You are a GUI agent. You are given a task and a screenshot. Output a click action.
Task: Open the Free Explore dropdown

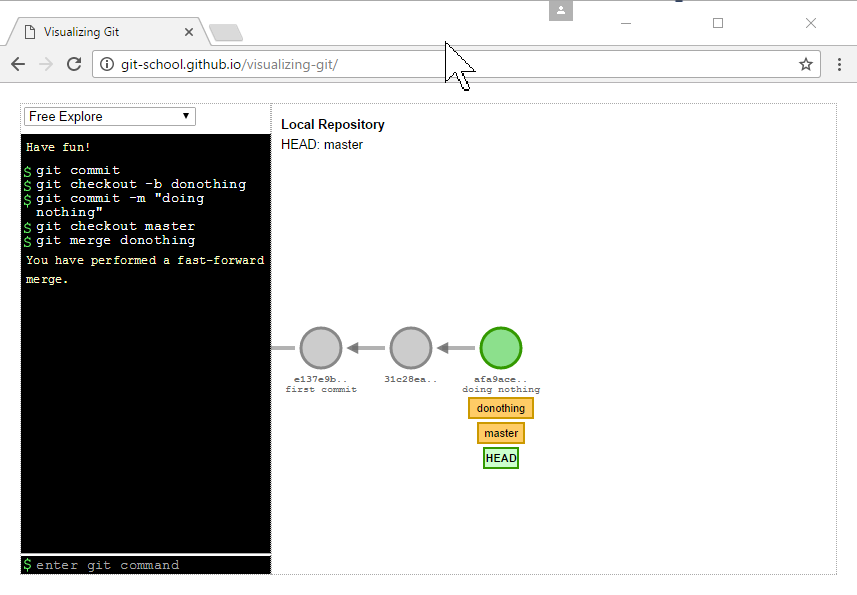110,117
